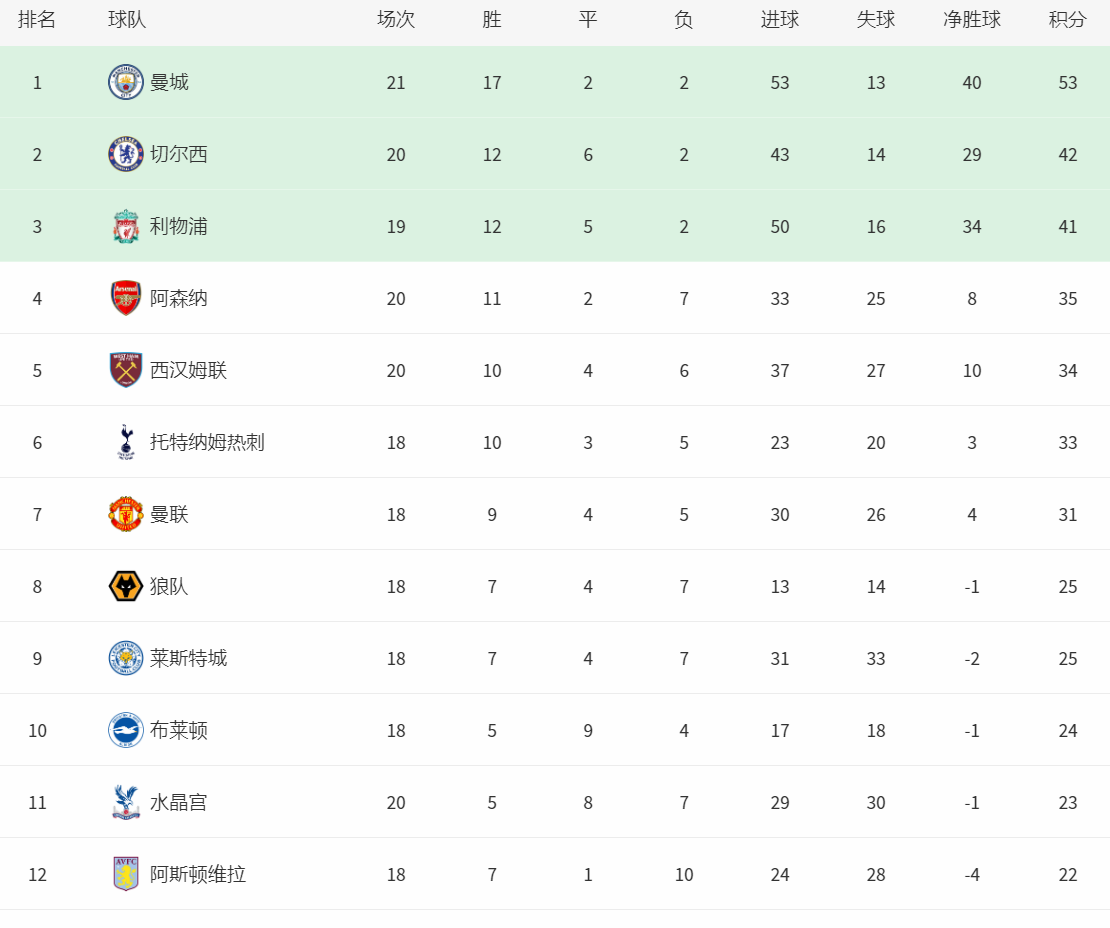Click the Arsenal club crest
Viewport: 1110px width, 928px height.
click(126, 298)
